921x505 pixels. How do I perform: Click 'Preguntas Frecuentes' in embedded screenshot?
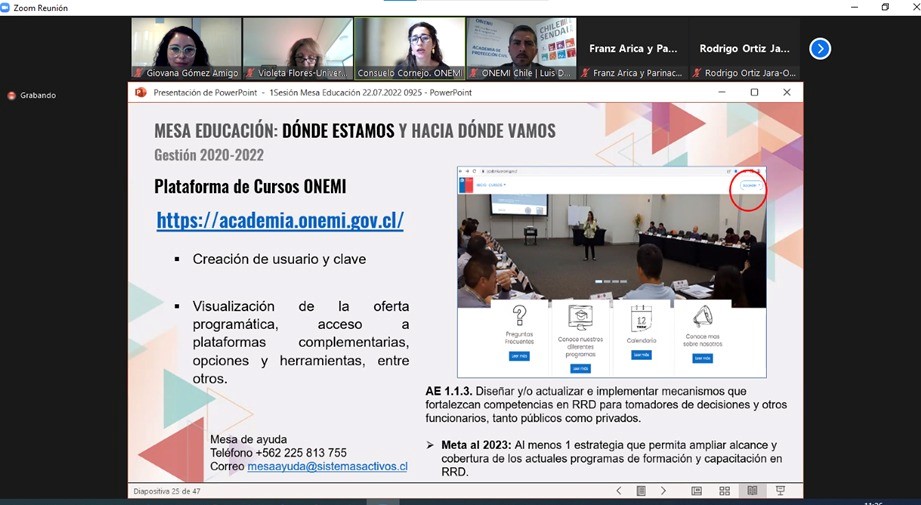click(x=519, y=338)
